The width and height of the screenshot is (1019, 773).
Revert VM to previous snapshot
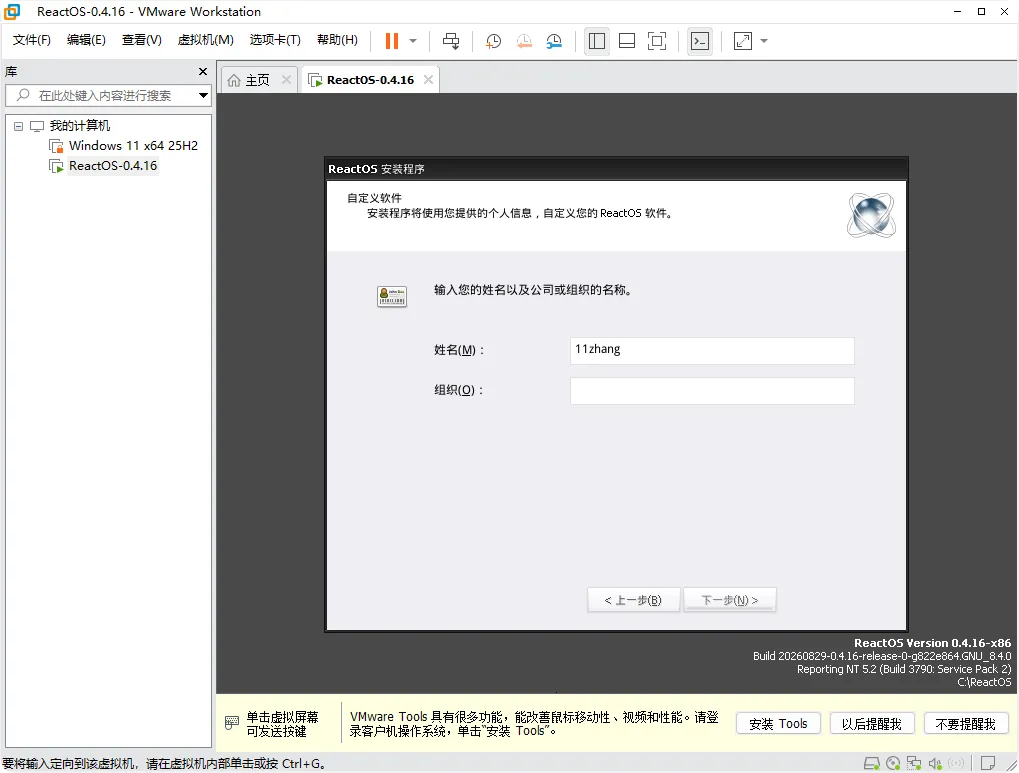524,41
